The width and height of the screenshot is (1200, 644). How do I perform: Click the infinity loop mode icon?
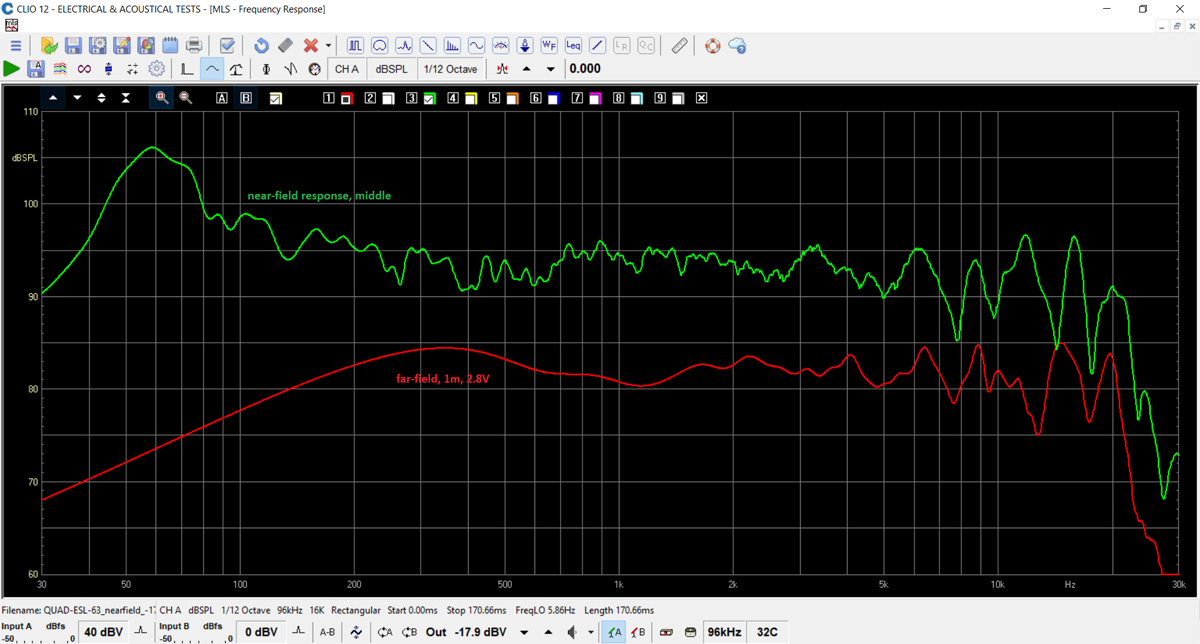(84, 69)
